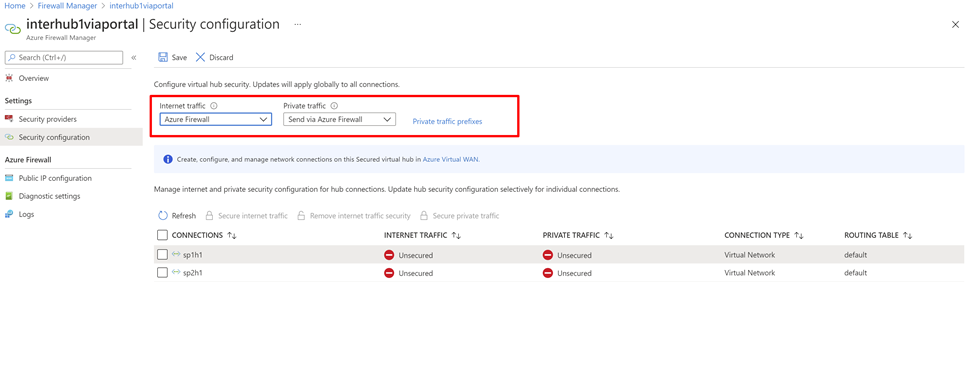Image resolution: width=975 pixels, height=370 pixels.
Task: Click the Public IP configuration icon
Action: pyautogui.click(x=9, y=178)
